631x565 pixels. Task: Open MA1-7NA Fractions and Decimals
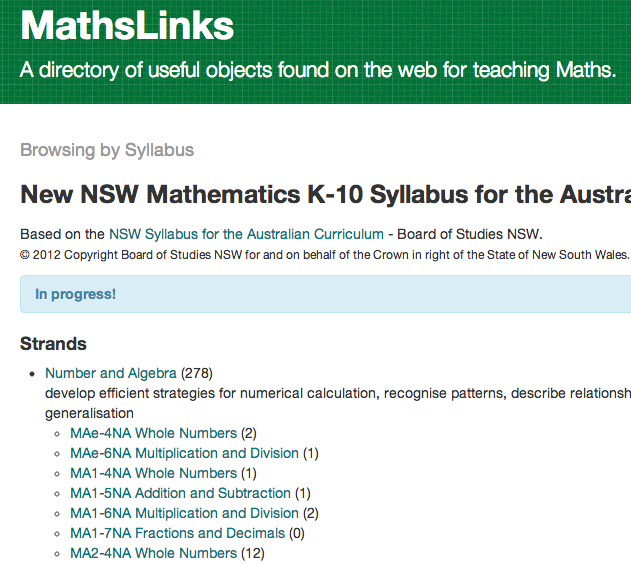click(177, 533)
